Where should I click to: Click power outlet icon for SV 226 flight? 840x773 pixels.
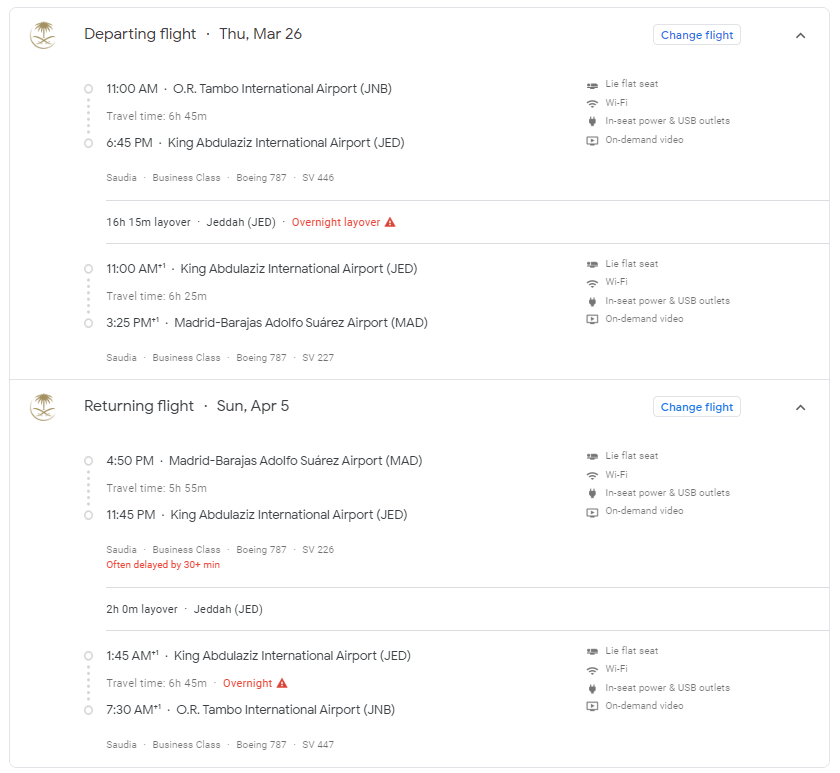coord(592,493)
